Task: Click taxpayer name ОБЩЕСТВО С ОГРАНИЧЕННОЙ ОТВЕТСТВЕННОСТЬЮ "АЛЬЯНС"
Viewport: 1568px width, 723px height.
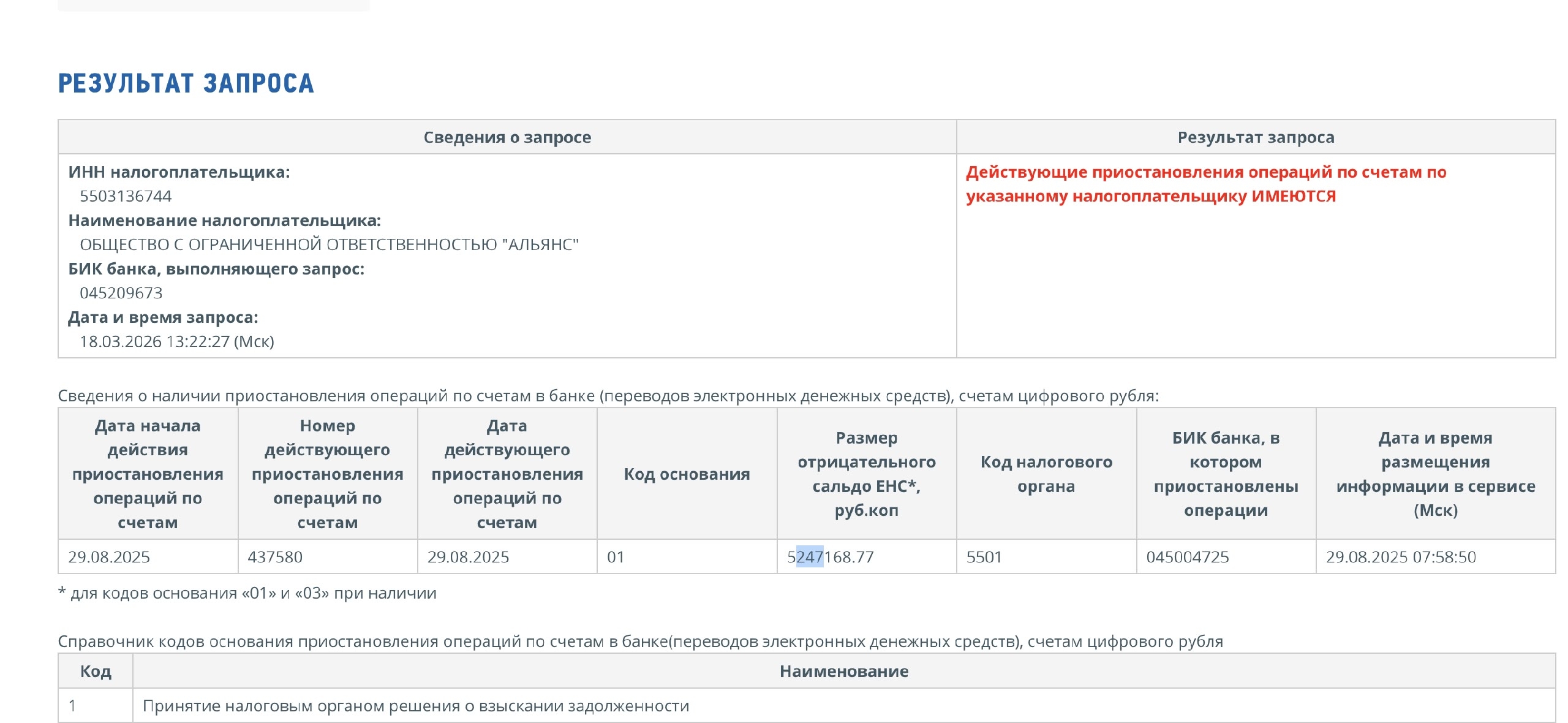Action: click(329, 244)
